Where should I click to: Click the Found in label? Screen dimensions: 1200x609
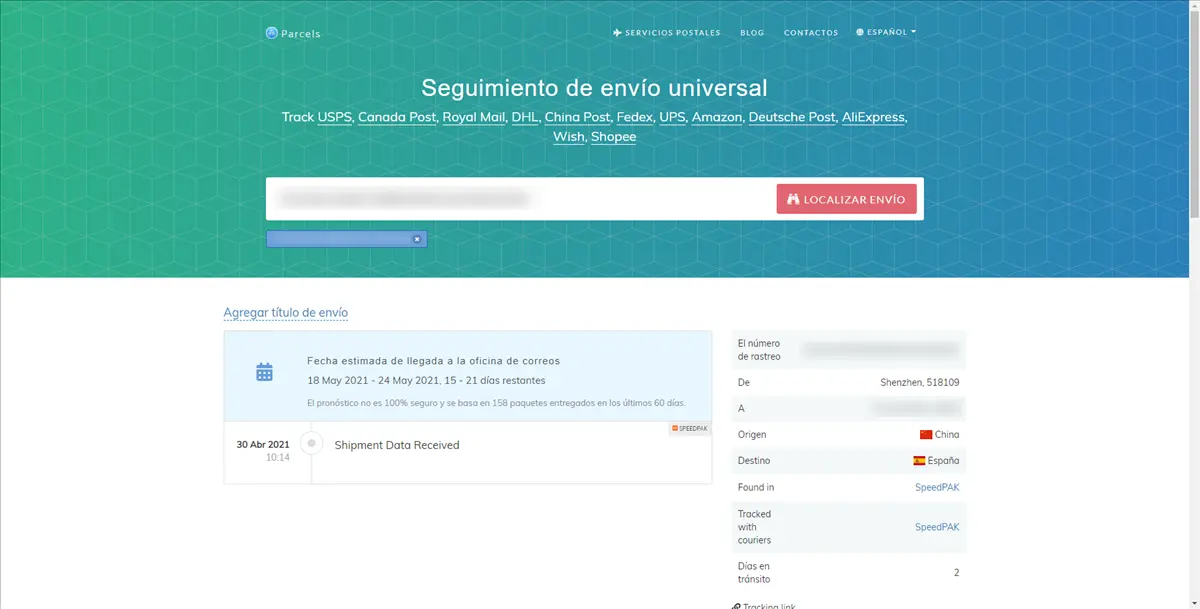(x=756, y=488)
